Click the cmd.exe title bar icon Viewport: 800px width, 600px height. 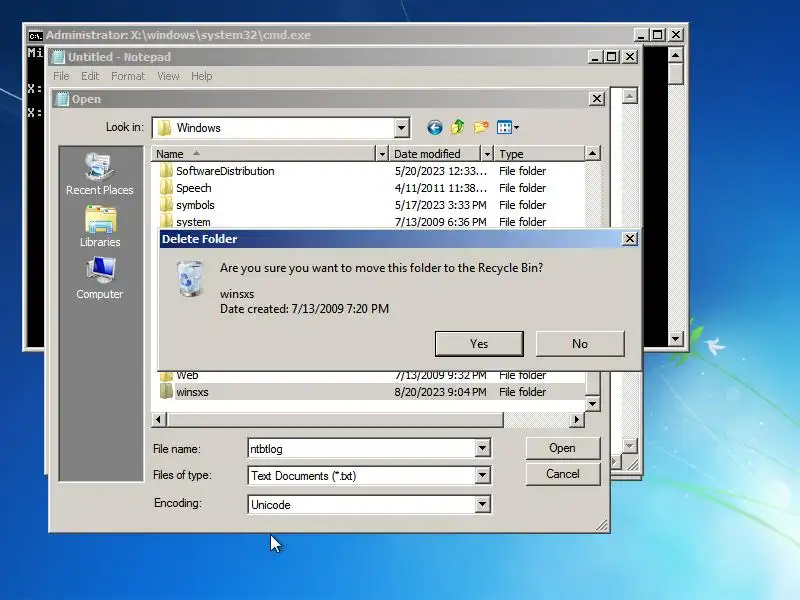(x=35, y=35)
